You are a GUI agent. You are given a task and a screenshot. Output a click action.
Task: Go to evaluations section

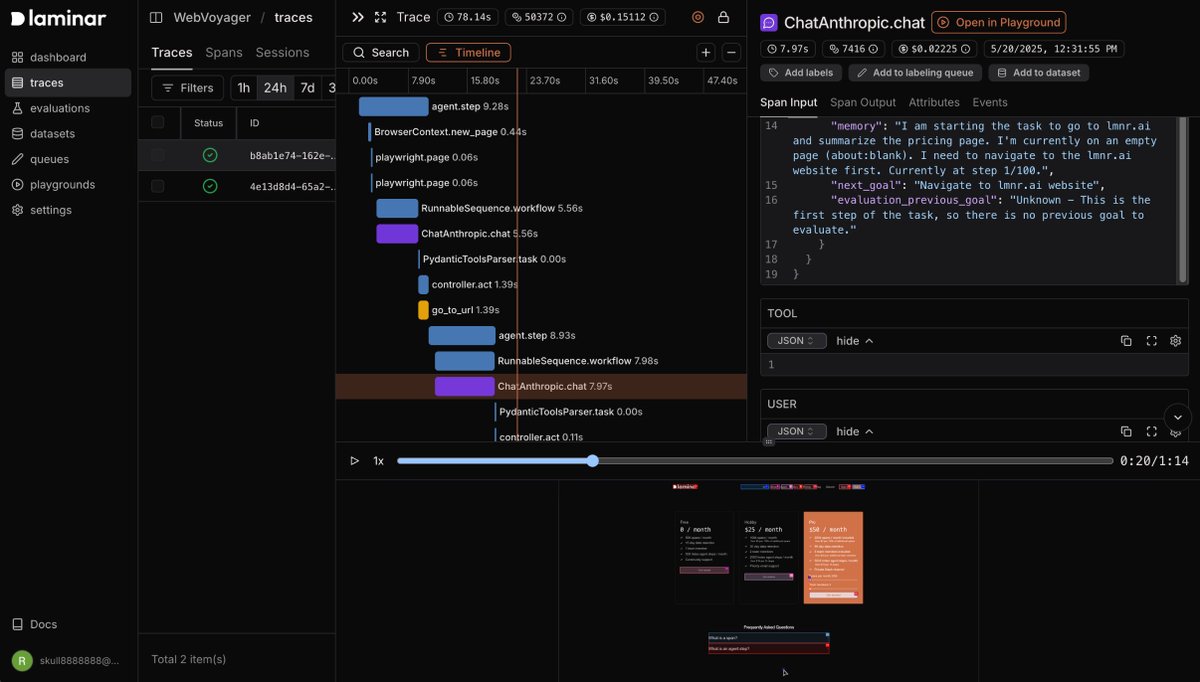coord(67,108)
